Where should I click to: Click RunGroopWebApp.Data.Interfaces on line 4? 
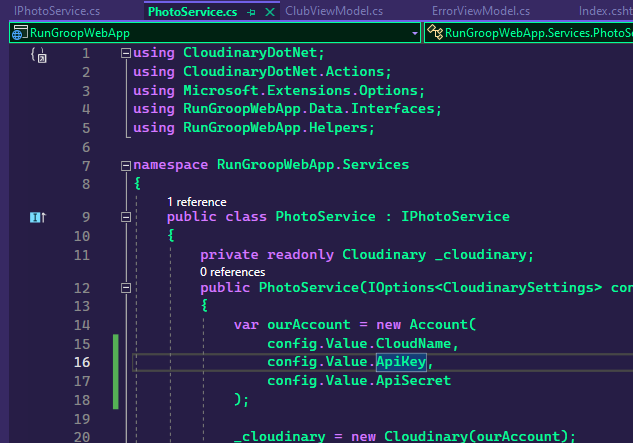tap(309, 109)
